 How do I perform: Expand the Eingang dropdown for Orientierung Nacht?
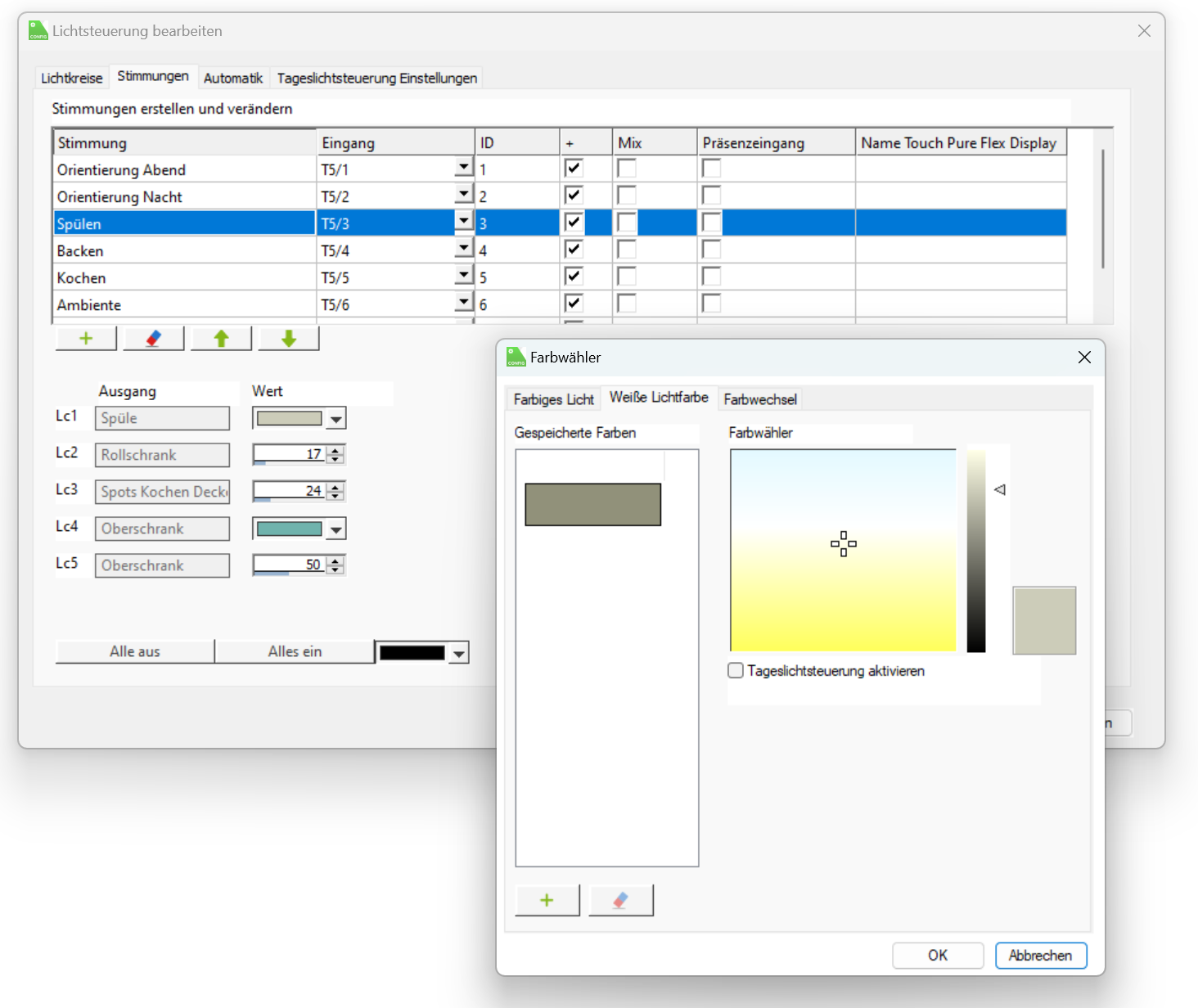(x=464, y=196)
